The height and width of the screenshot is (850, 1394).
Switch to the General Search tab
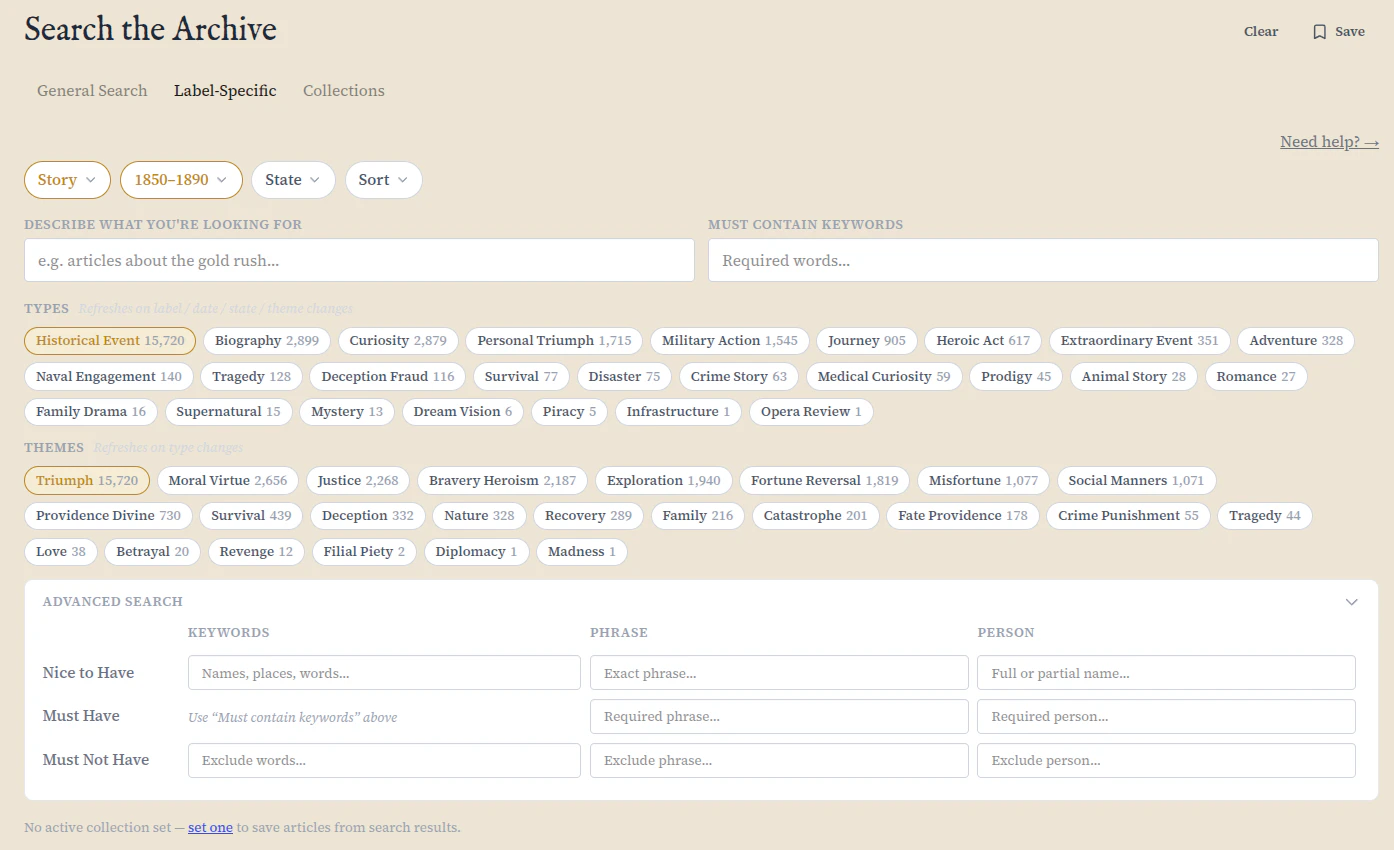point(92,90)
